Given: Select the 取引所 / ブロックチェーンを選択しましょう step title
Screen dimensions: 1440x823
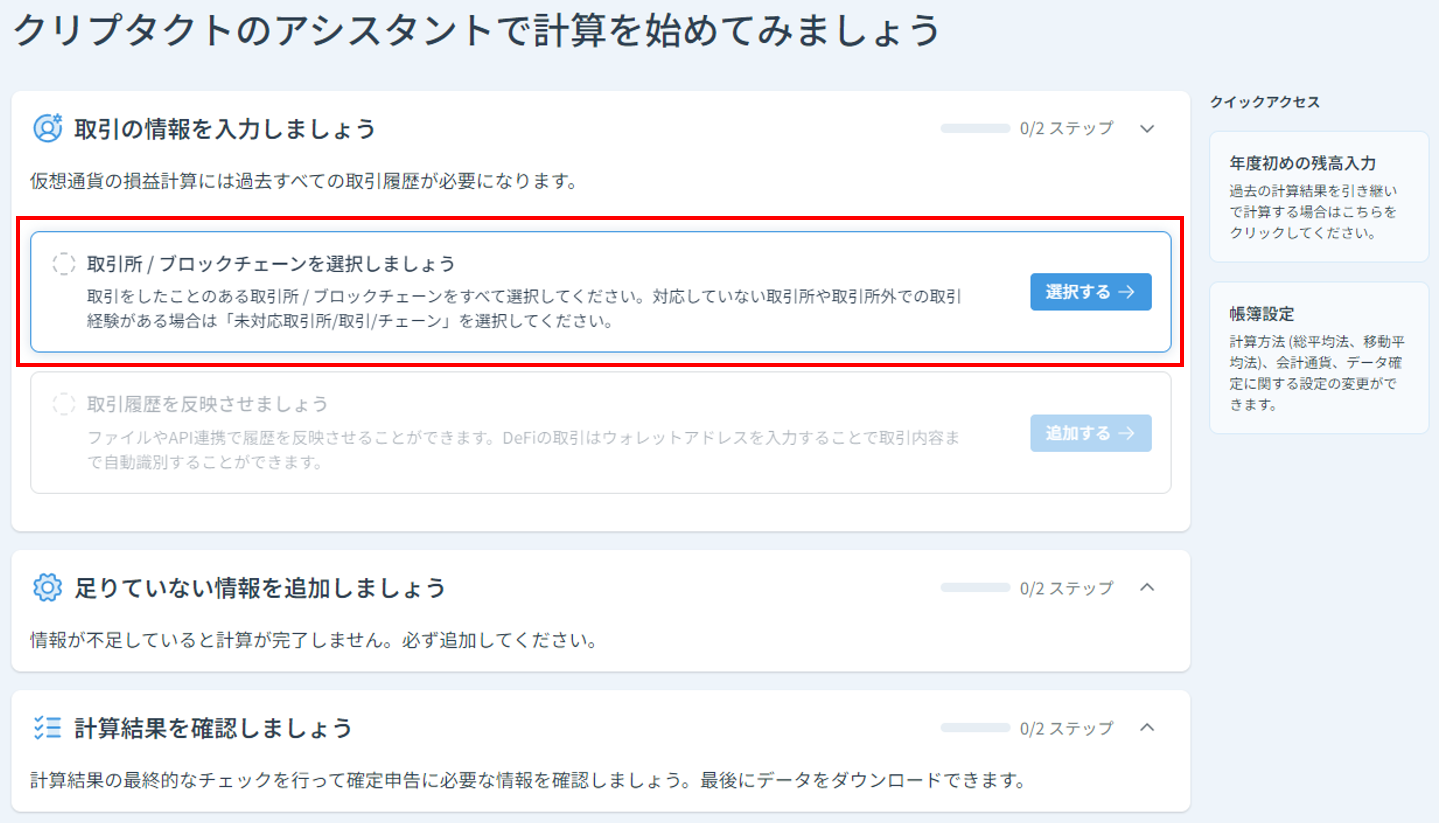Looking at the screenshot, I should pos(271,264).
